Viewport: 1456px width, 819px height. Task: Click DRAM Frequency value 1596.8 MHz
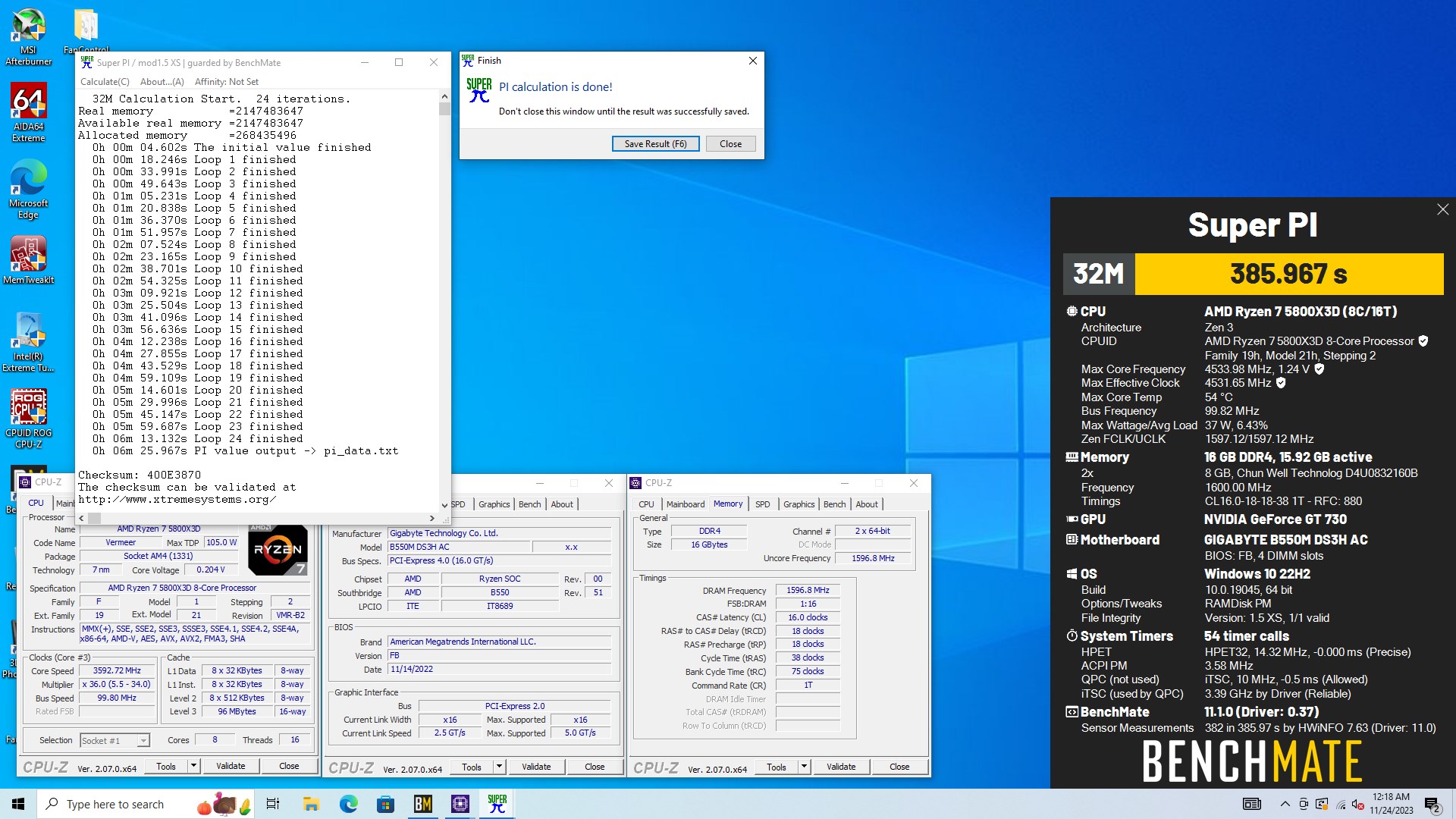[808, 590]
